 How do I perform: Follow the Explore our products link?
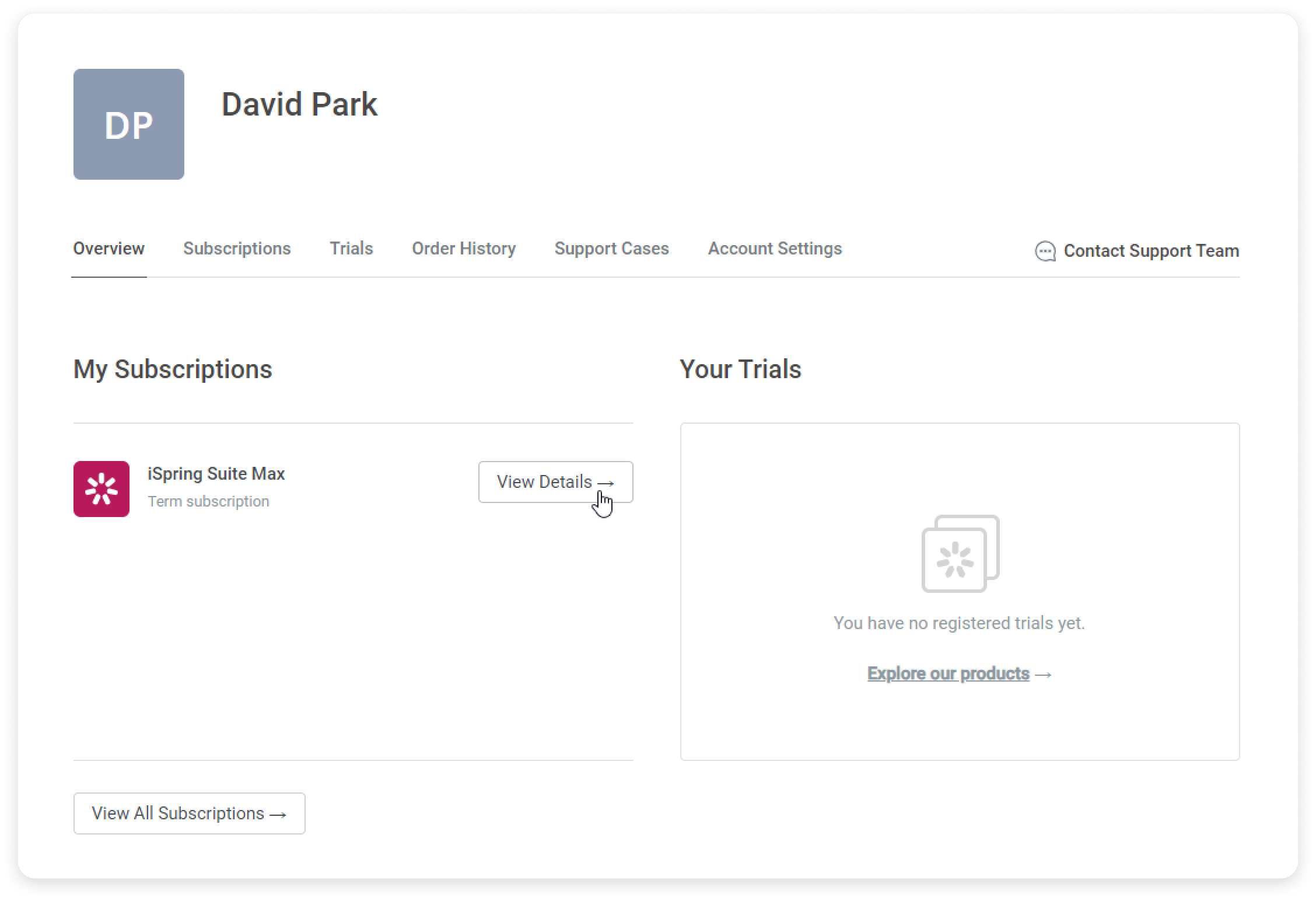[948, 673]
